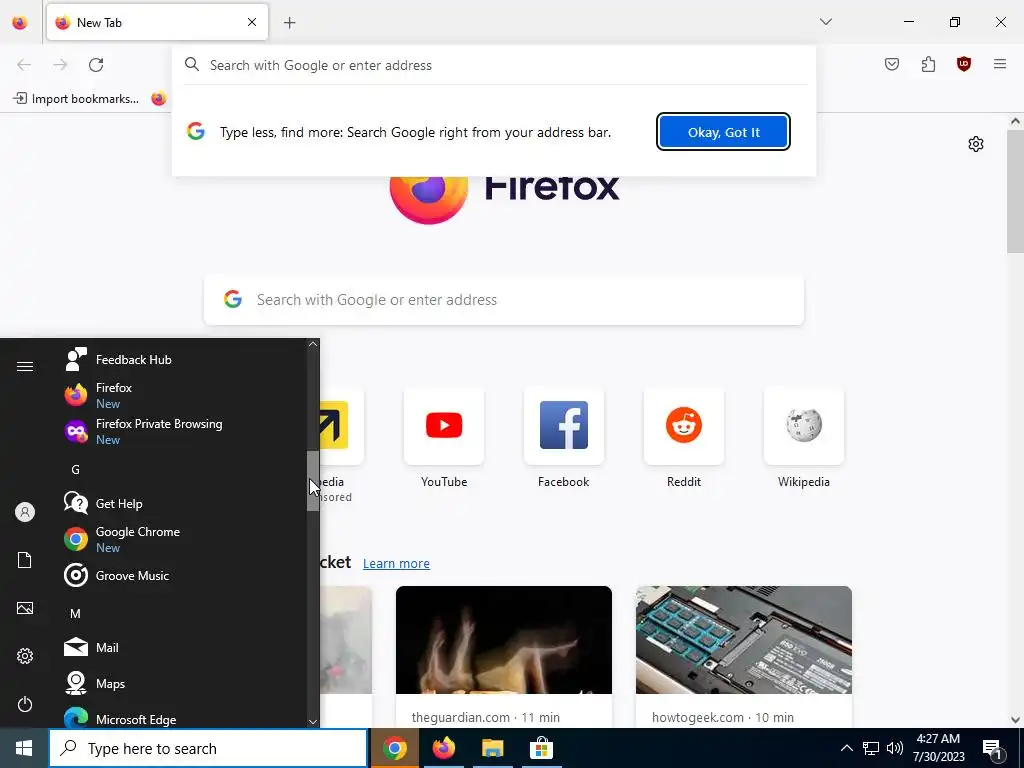
Task: Show hidden system tray icons
Action: 846,748
